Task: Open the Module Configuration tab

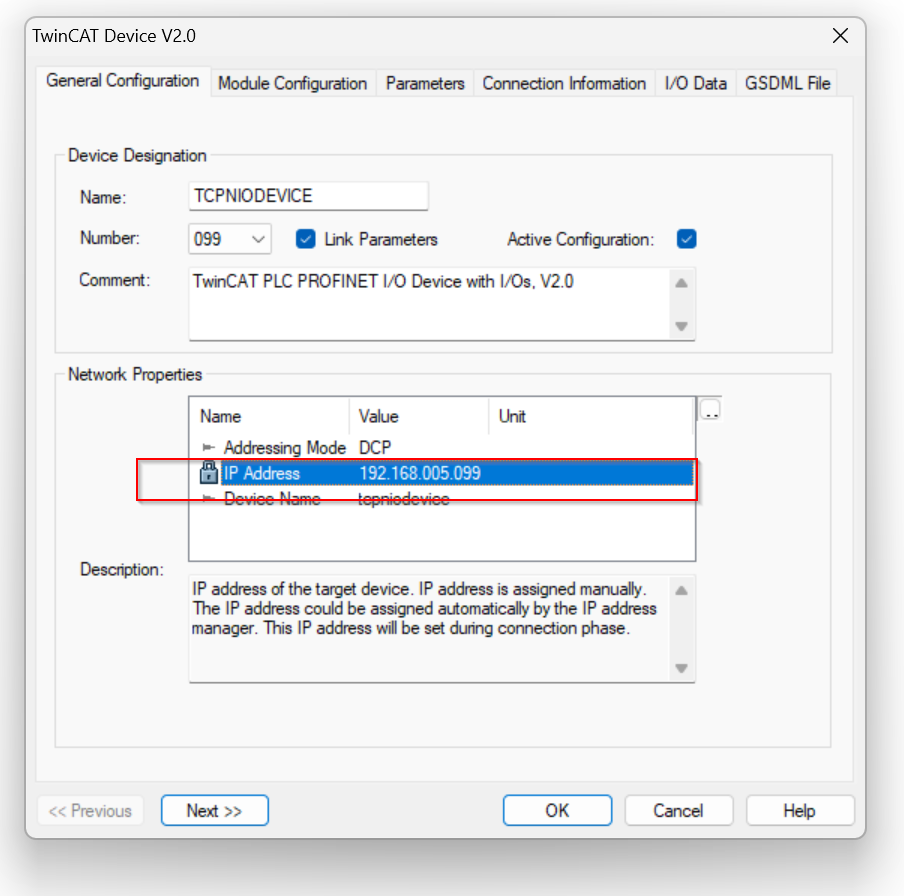Action: (292, 84)
